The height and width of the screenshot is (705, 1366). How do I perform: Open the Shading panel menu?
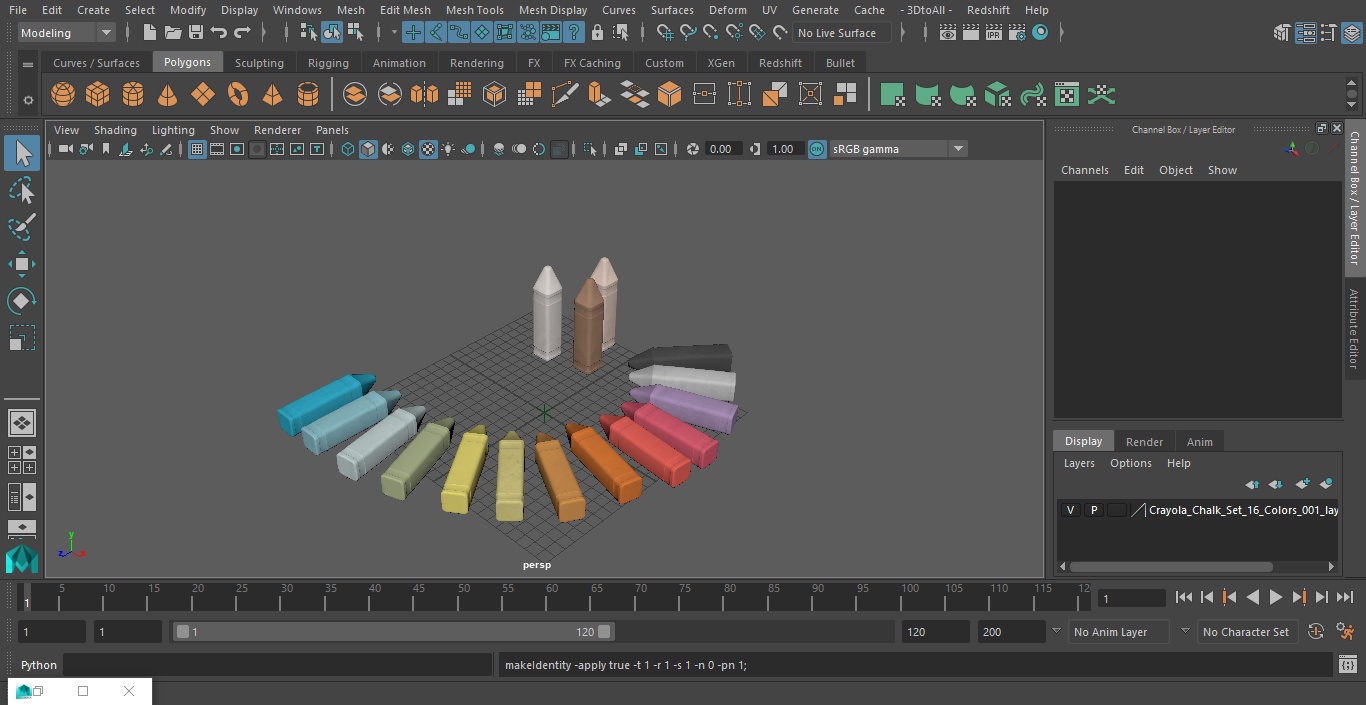click(x=115, y=130)
